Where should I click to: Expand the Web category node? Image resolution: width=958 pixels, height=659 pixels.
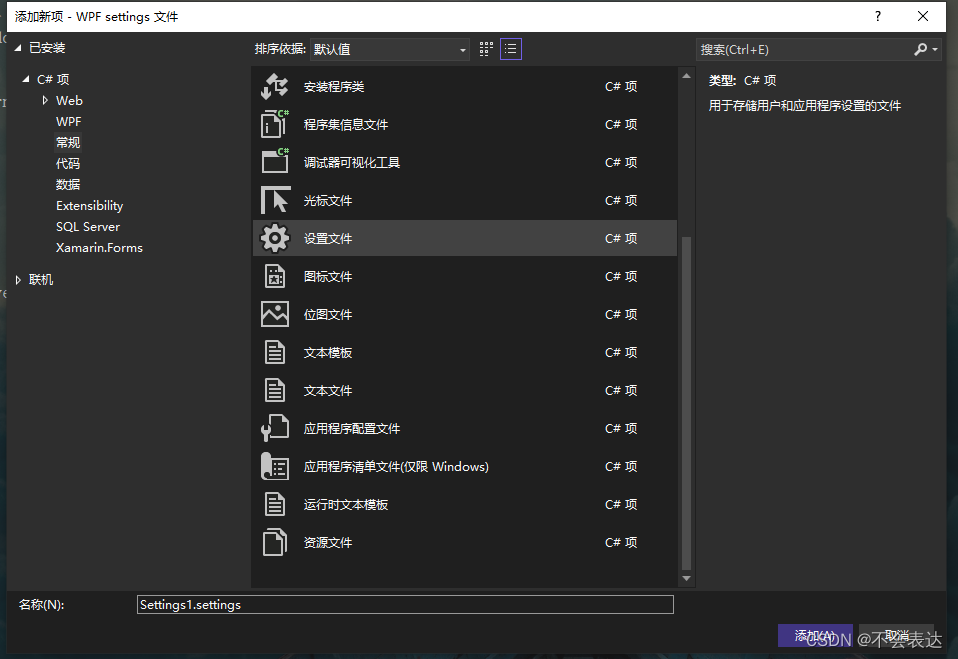coord(43,100)
